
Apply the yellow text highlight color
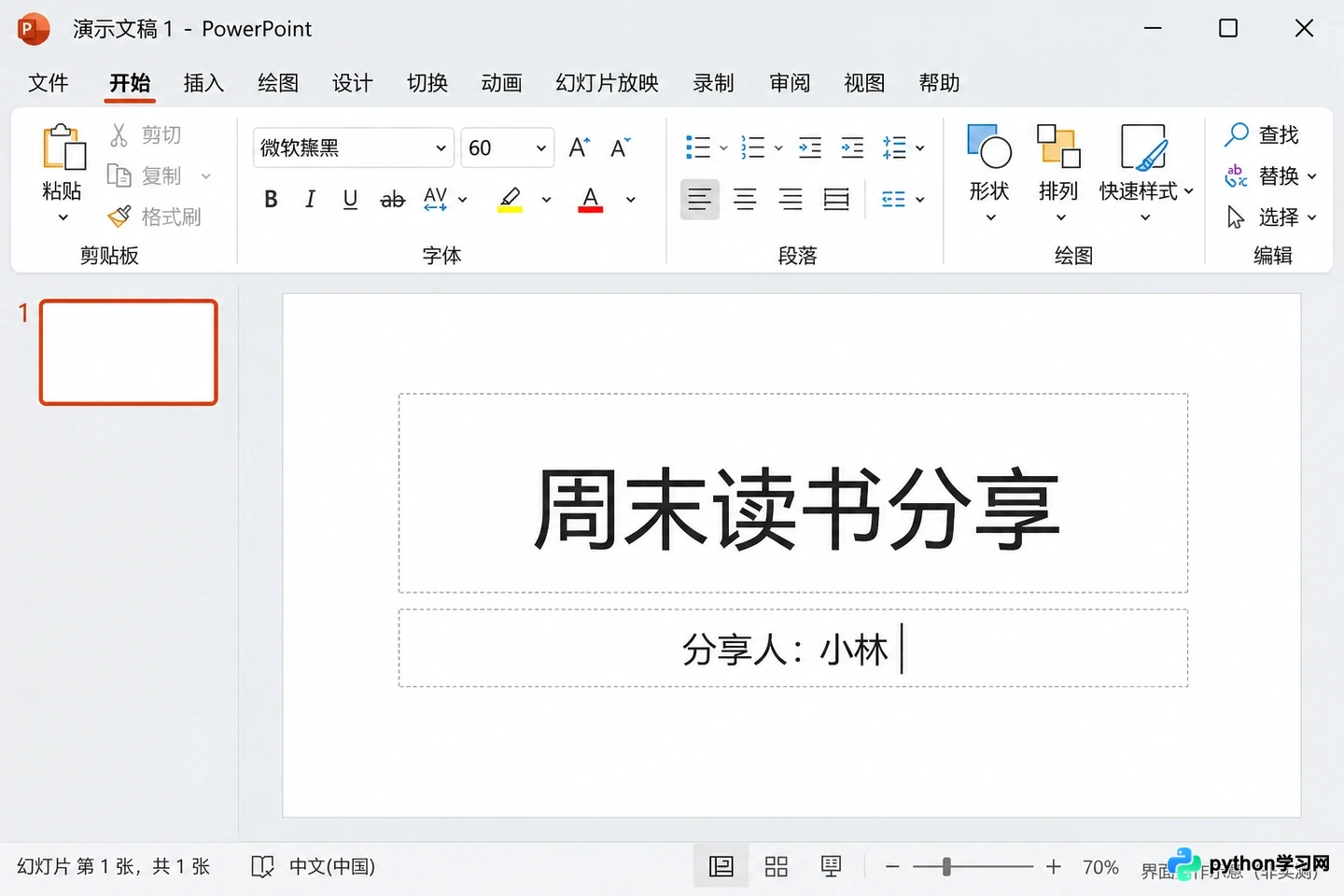point(510,199)
